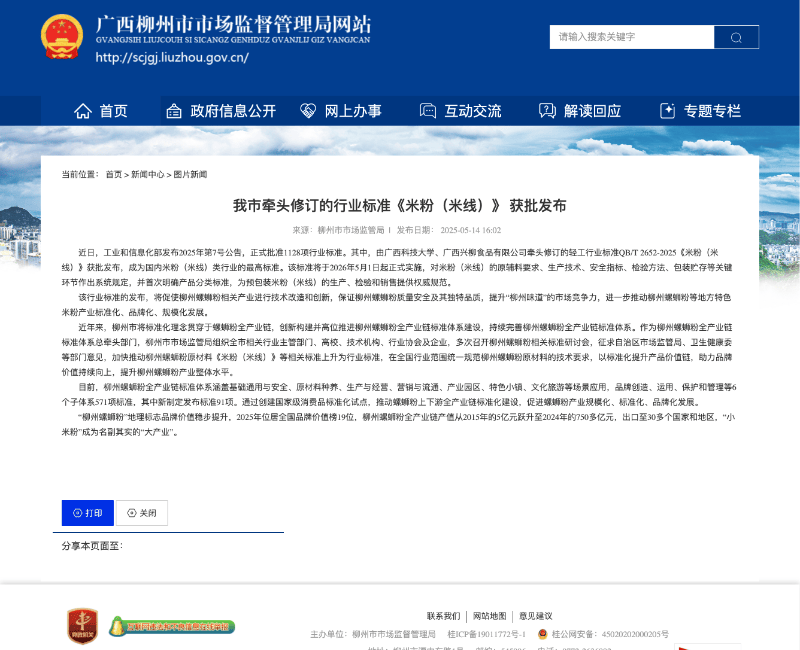800x650 pixels.
Task: Go to 首页 in the breadcrumb
Action: coord(114,174)
